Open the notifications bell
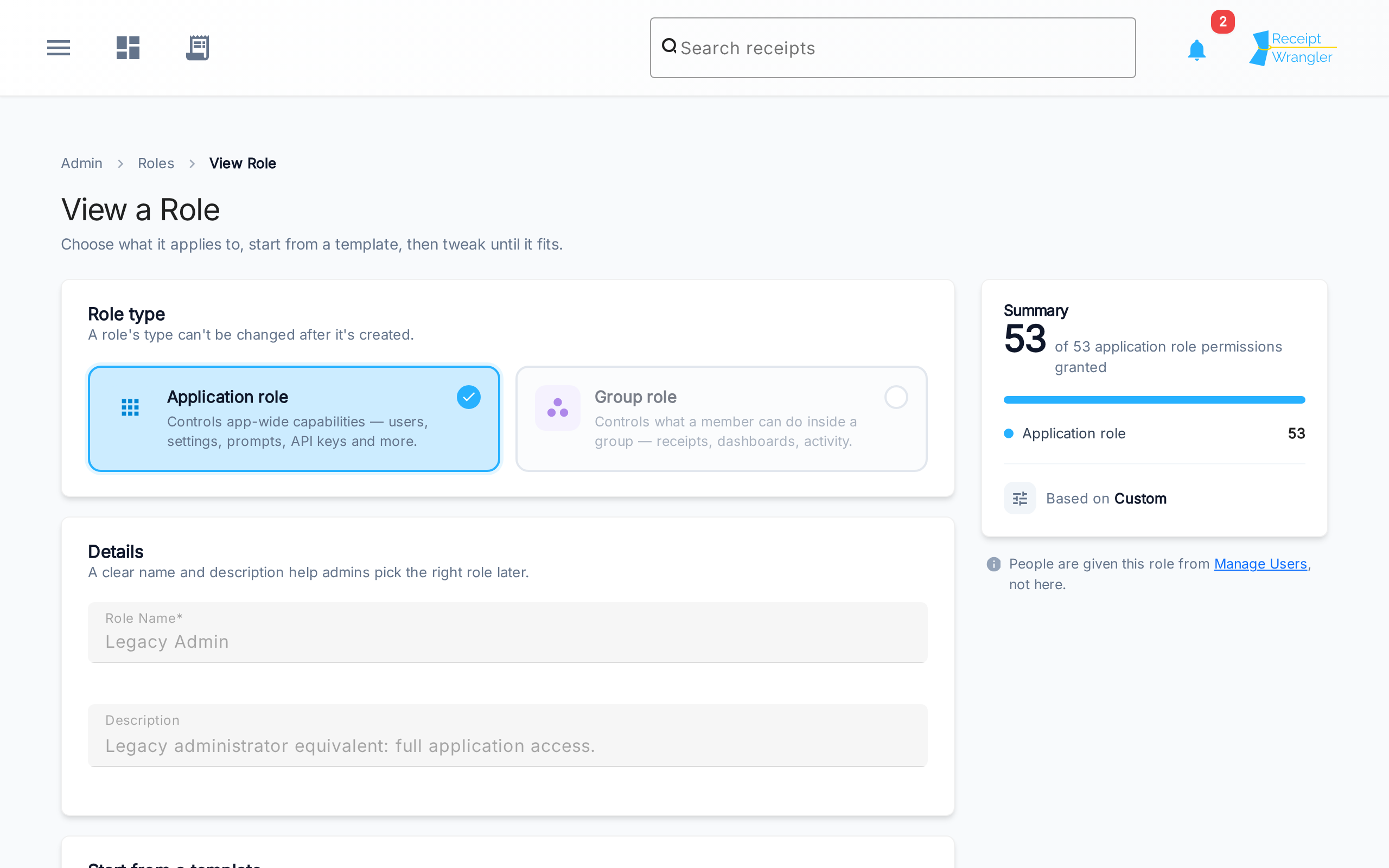This screenshot has width=1389, height=868. [1196, 50]
